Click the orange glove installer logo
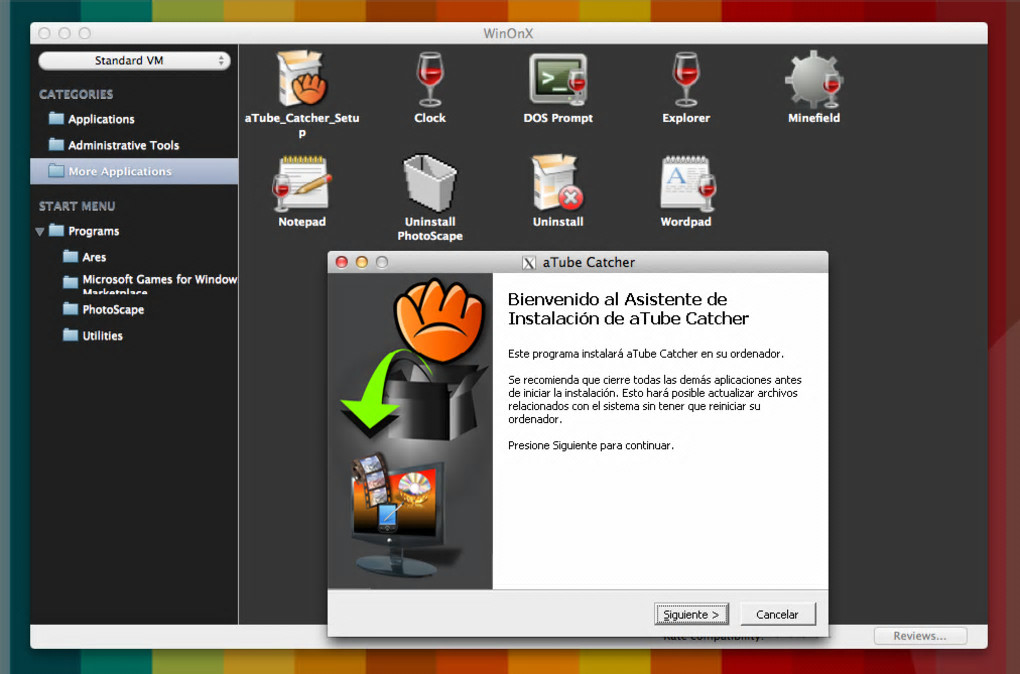Image resolution: width=1020 pixels, height=674 pixels. [440, 319]
